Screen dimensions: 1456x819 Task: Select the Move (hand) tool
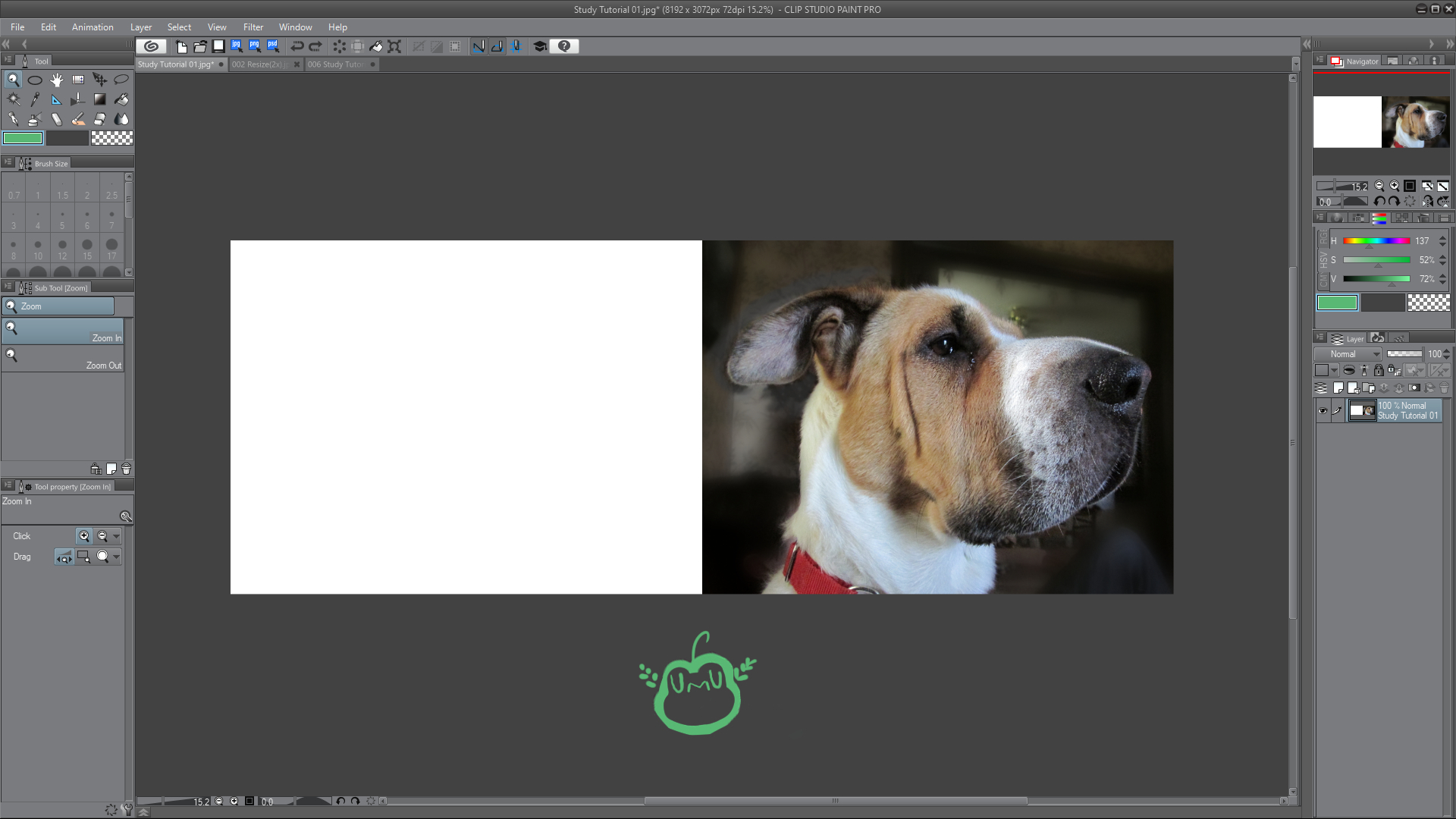57,80
